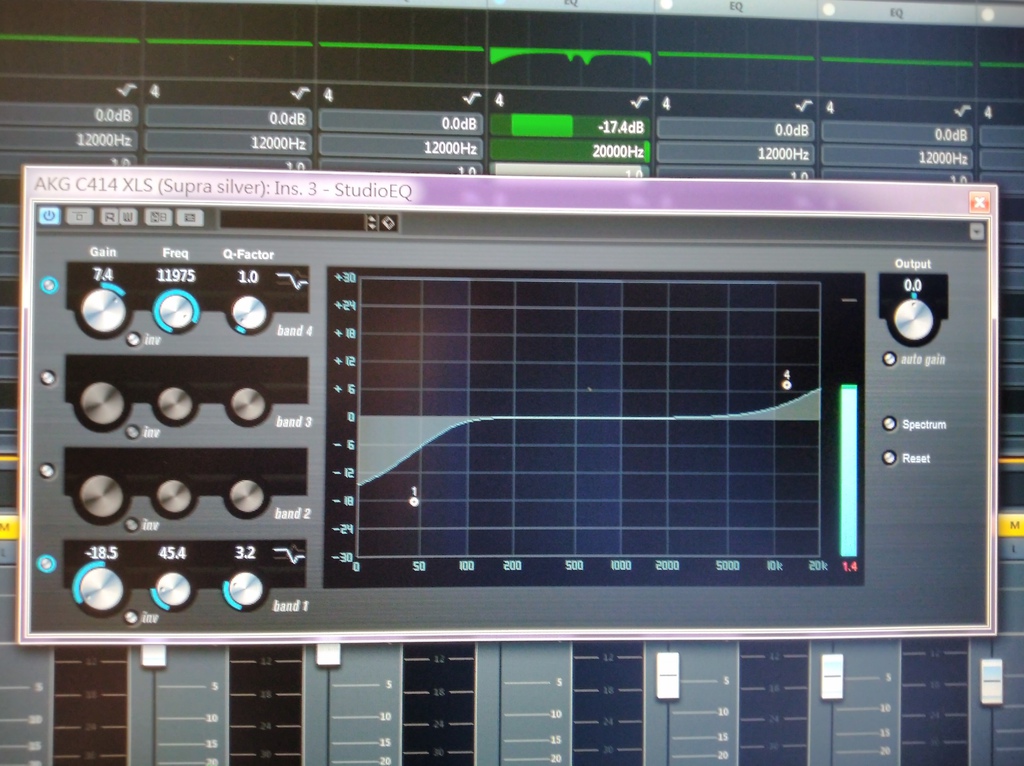Click the output value 0.0
The height and width of the screenshot is (766, 1024).
912,285
